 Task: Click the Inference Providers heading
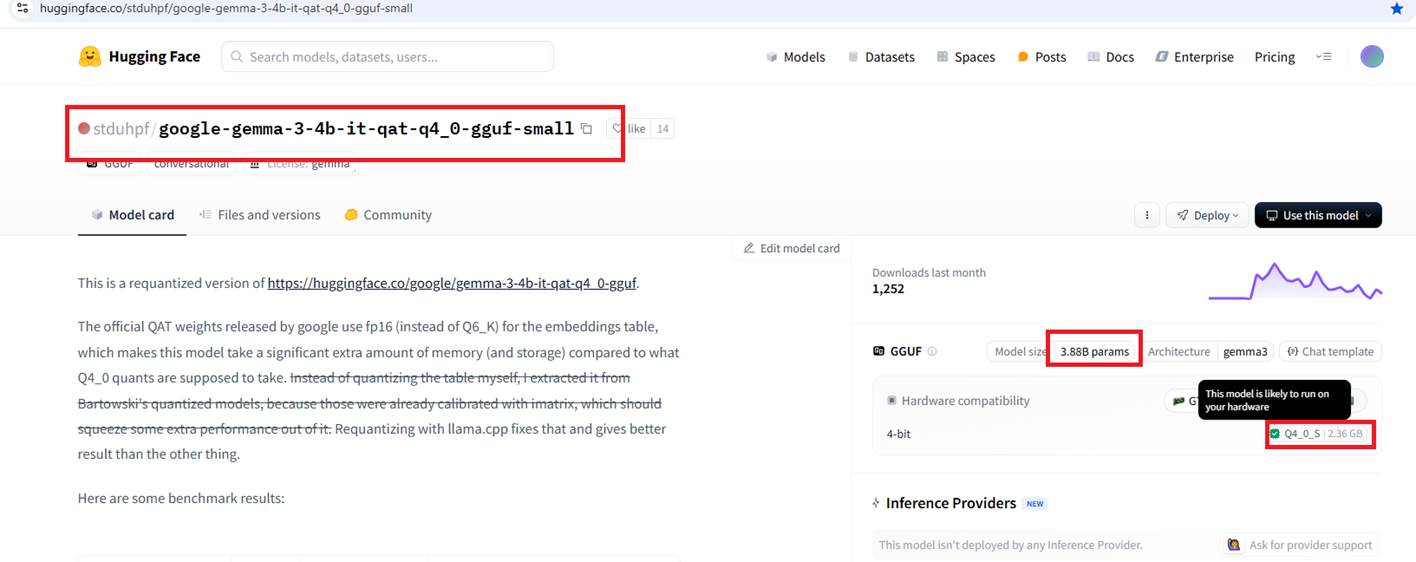coord(951,503)
